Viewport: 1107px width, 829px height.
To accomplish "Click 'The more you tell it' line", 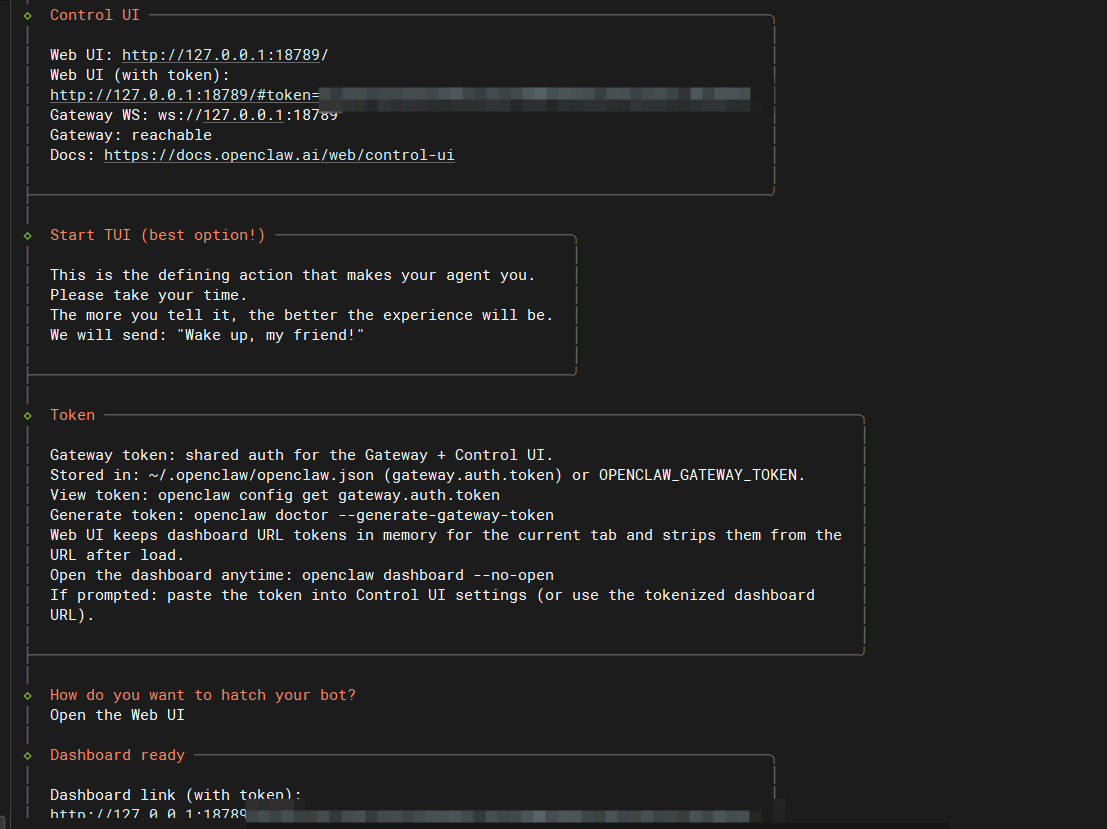I will click(301, 315).
